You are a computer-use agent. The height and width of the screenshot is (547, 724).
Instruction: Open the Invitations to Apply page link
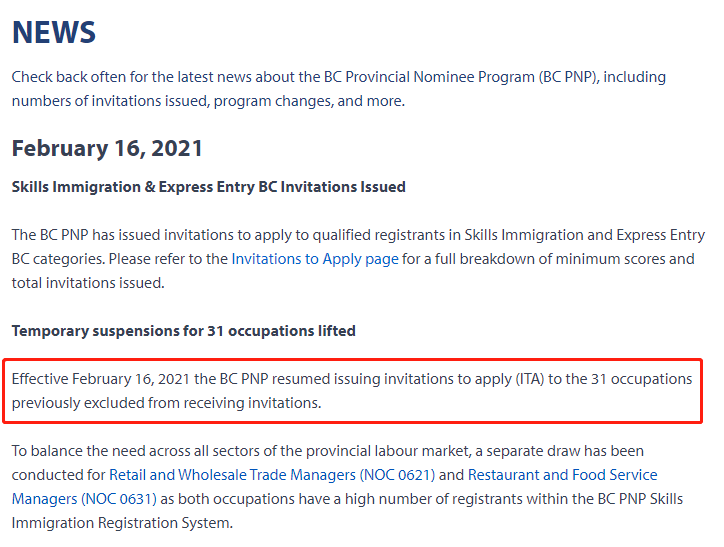(315, 259)
